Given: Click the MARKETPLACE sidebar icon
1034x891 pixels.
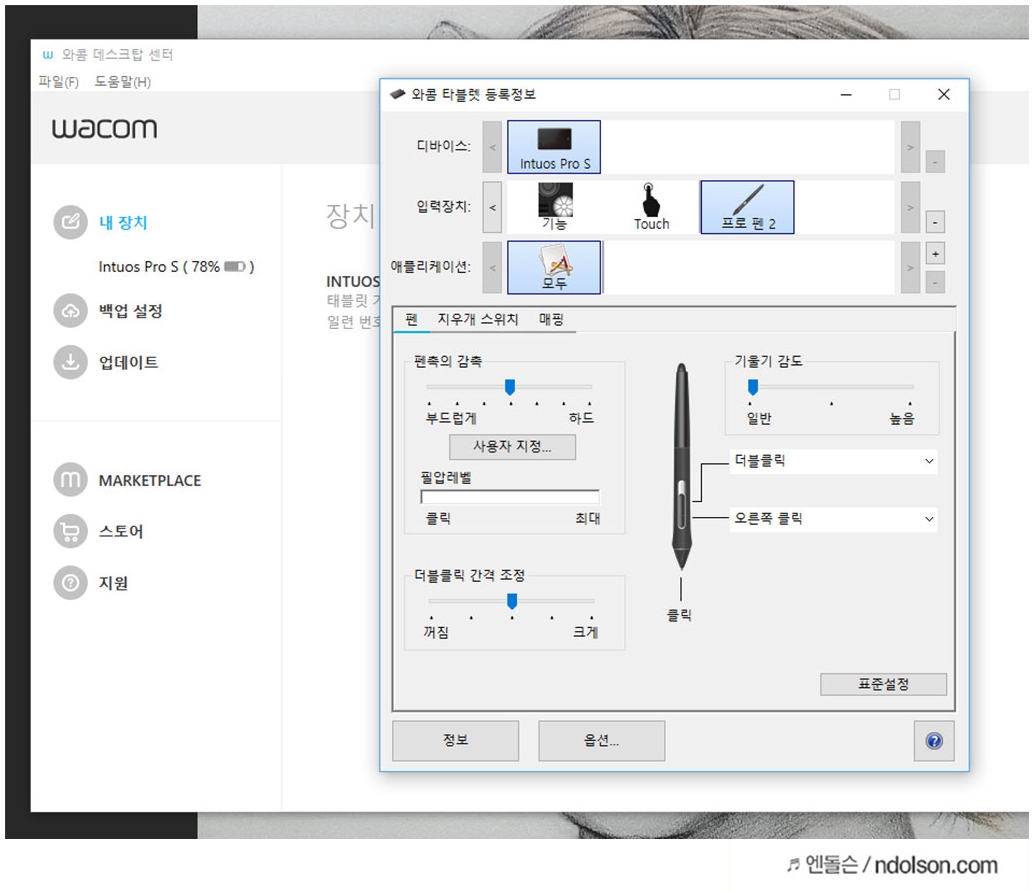Looking at the screenshot, I should point(71,479).
